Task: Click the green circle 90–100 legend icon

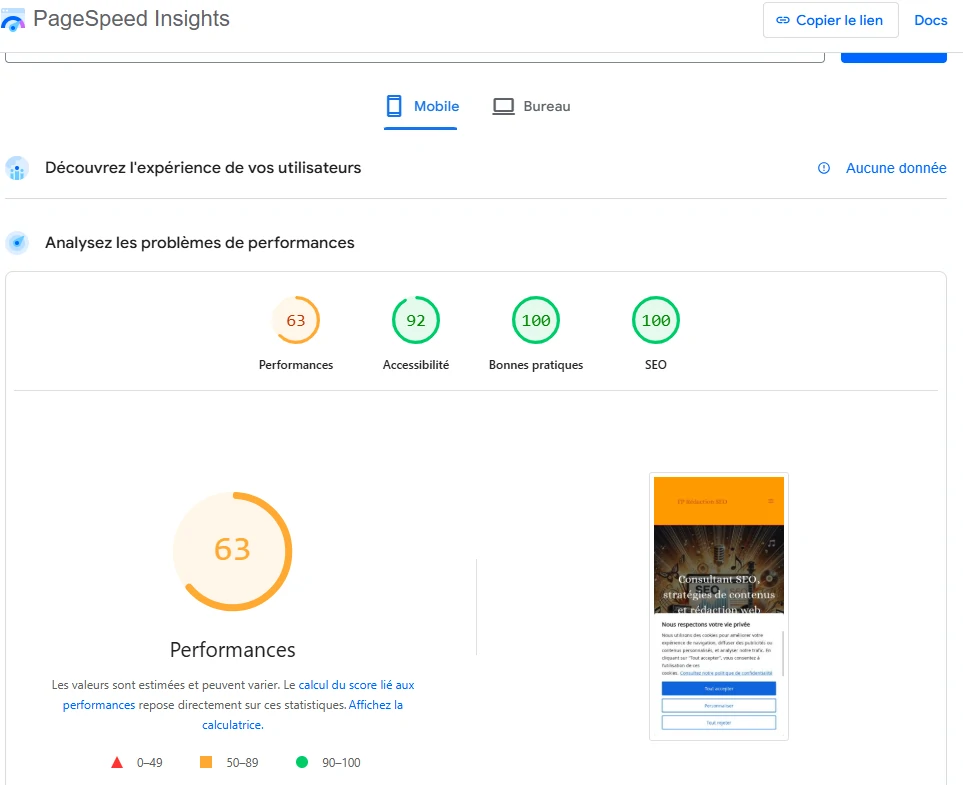Action: point(302,762)
